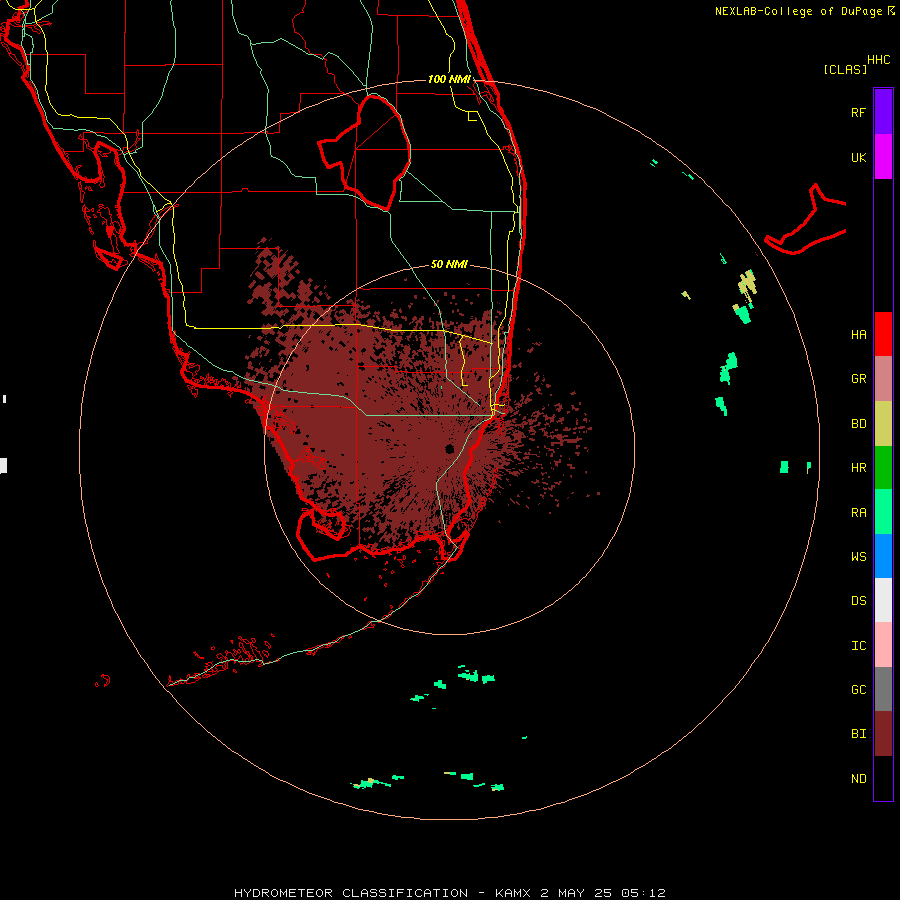Image resolution: width=900 pixels, height=900 pixels.
Task: Click the 'HHC' product code text
Action: click(x=878, y=60)
